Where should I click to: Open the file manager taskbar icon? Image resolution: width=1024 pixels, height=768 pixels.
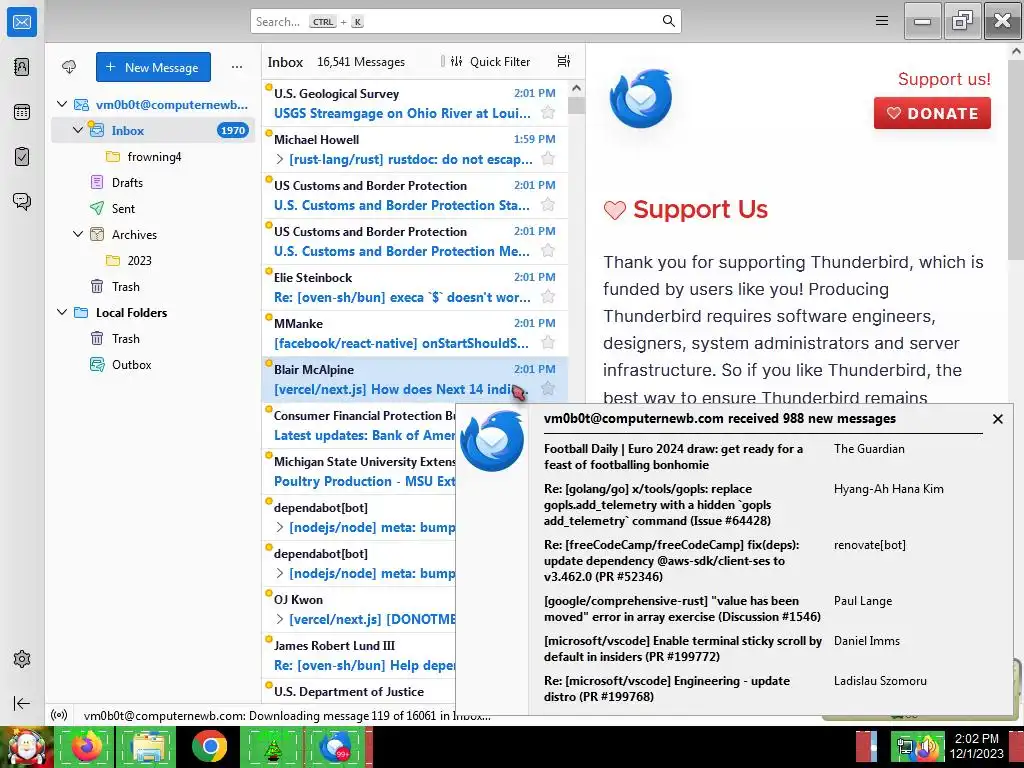point(148,747)
